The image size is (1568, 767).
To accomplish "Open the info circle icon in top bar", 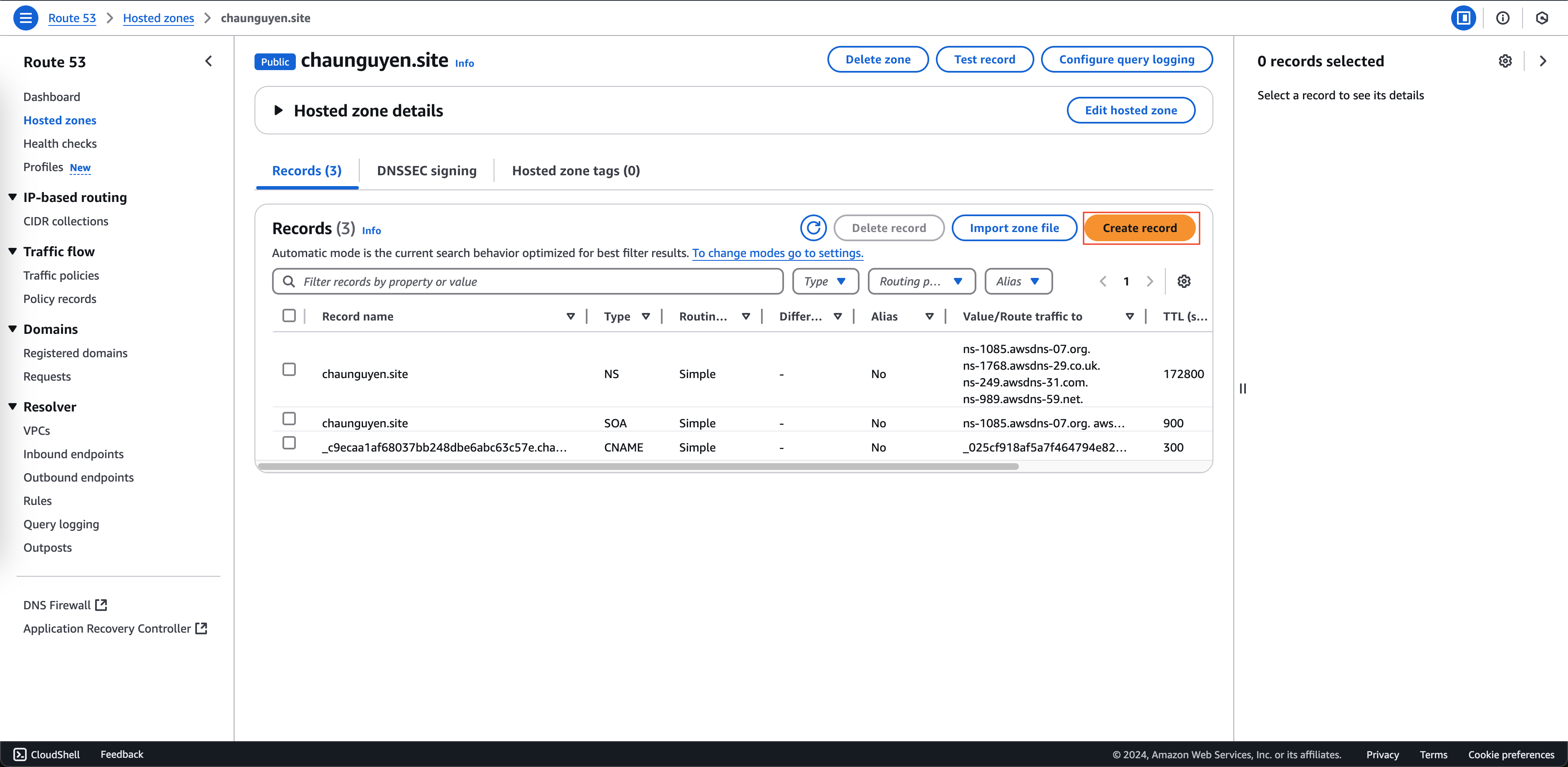I will click(1503, 18).
